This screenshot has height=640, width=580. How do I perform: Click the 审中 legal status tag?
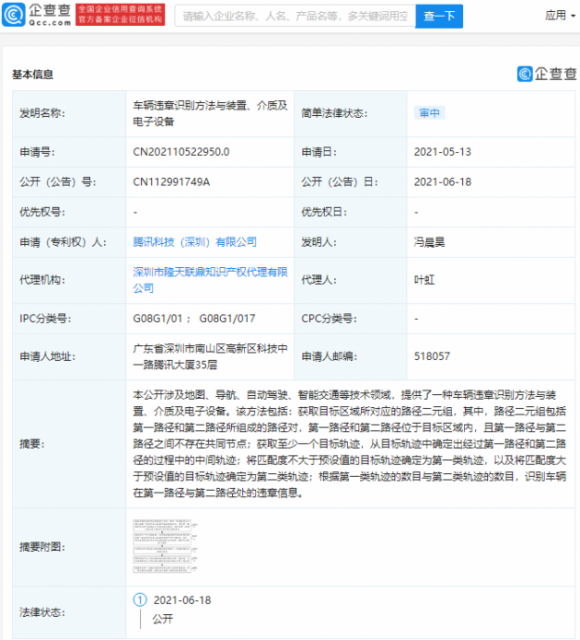tap(429, 113)
